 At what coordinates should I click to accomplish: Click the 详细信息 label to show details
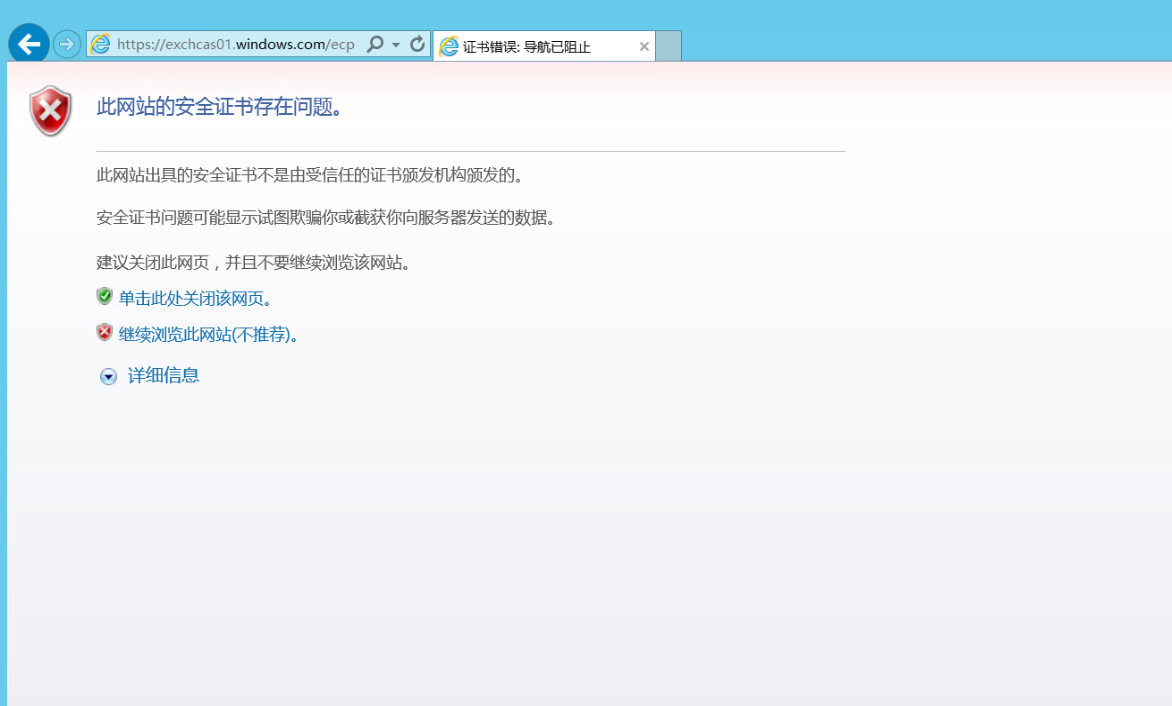pos(164,376)
